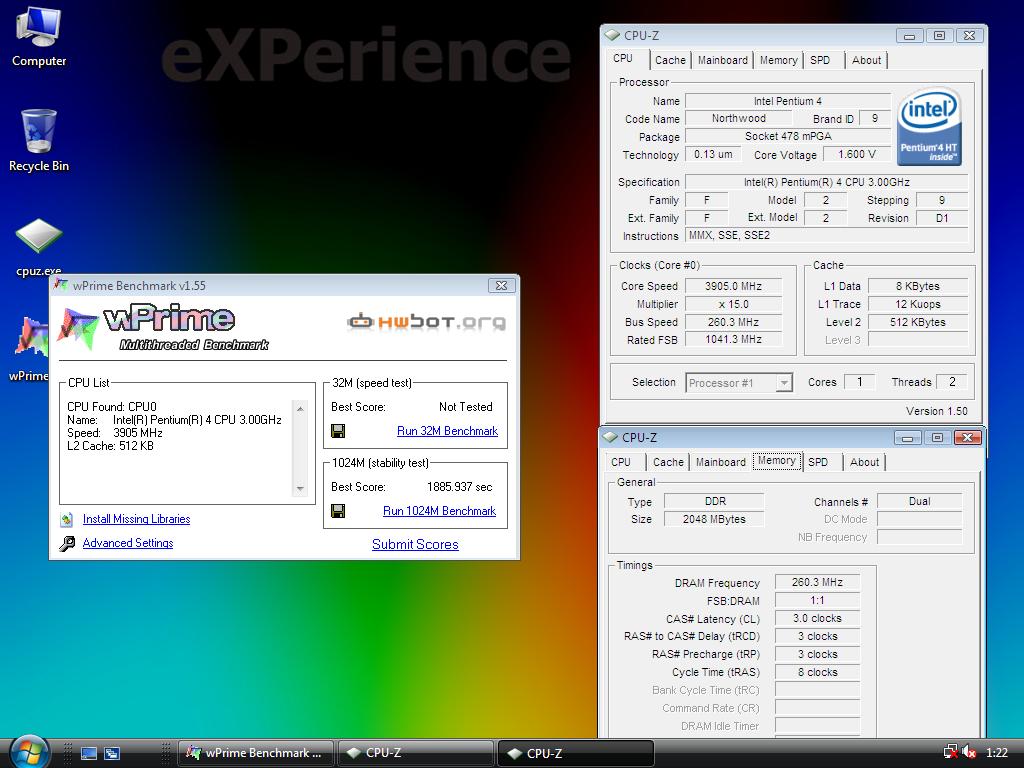
Task: Switch to Memory tab in upper CPU-Z
Action: (778, 60)
